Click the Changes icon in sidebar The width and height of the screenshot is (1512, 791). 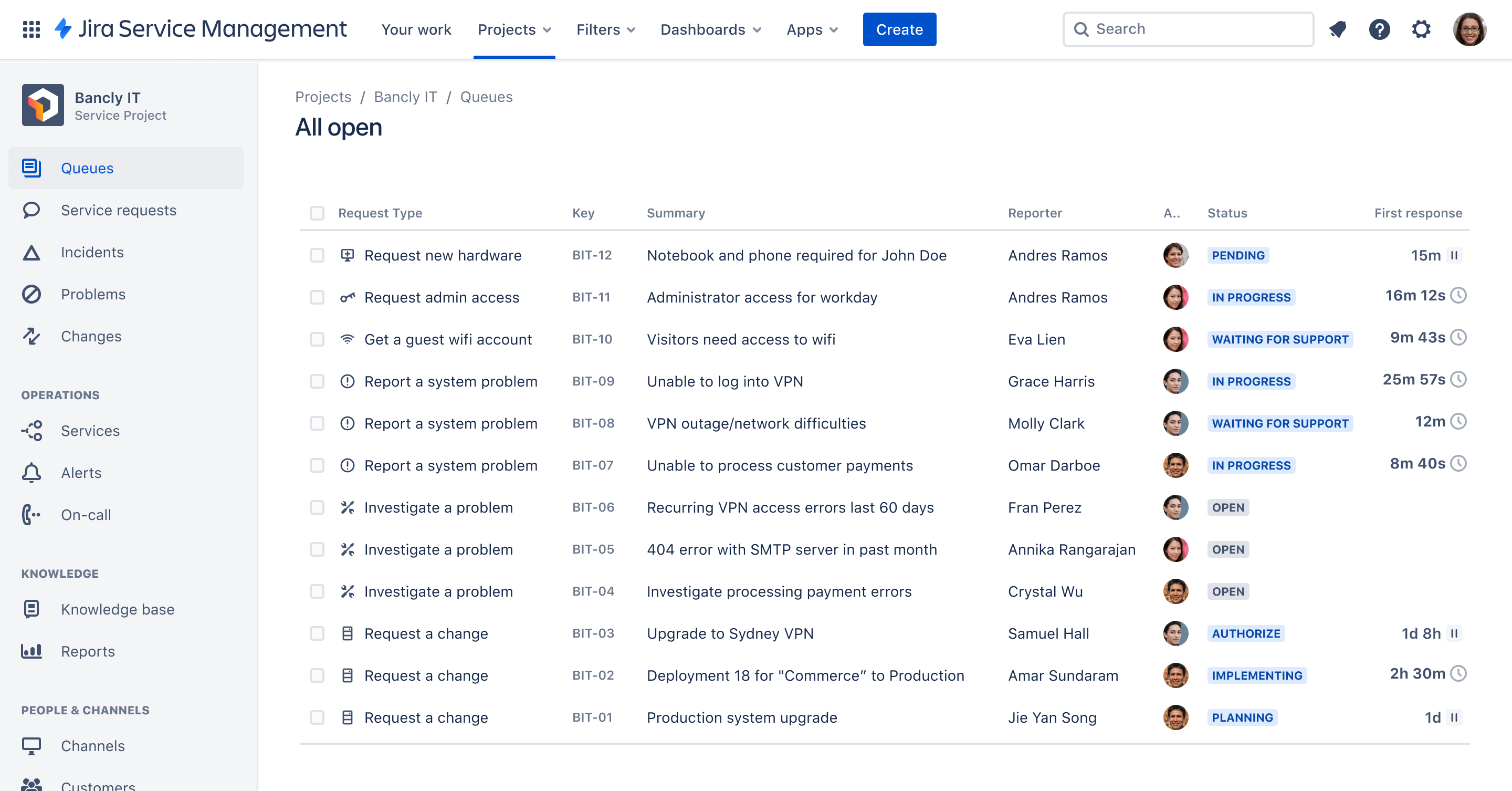32,335
